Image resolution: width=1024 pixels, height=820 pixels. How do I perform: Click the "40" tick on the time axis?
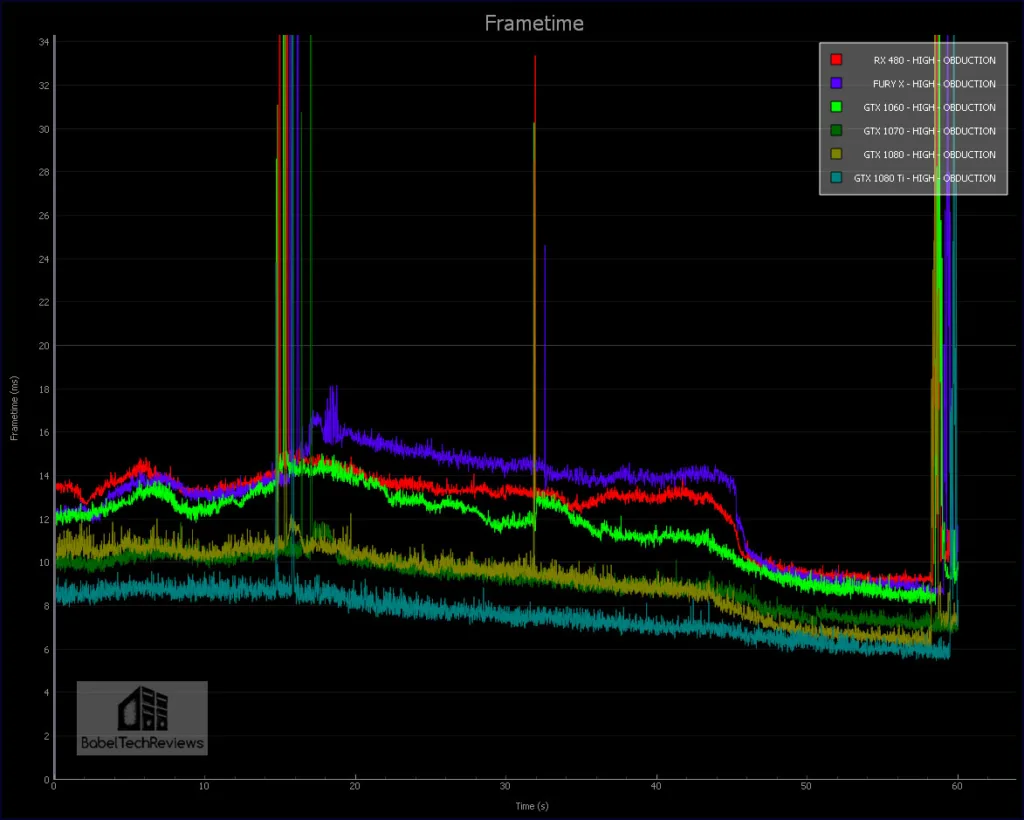click(x=656, y=787)
